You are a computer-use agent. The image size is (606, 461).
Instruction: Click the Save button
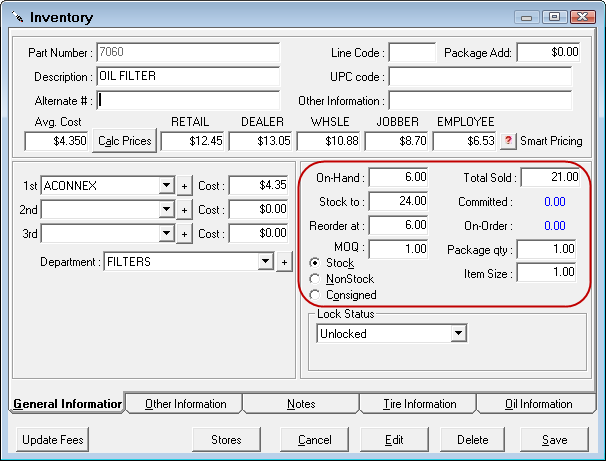553,439
